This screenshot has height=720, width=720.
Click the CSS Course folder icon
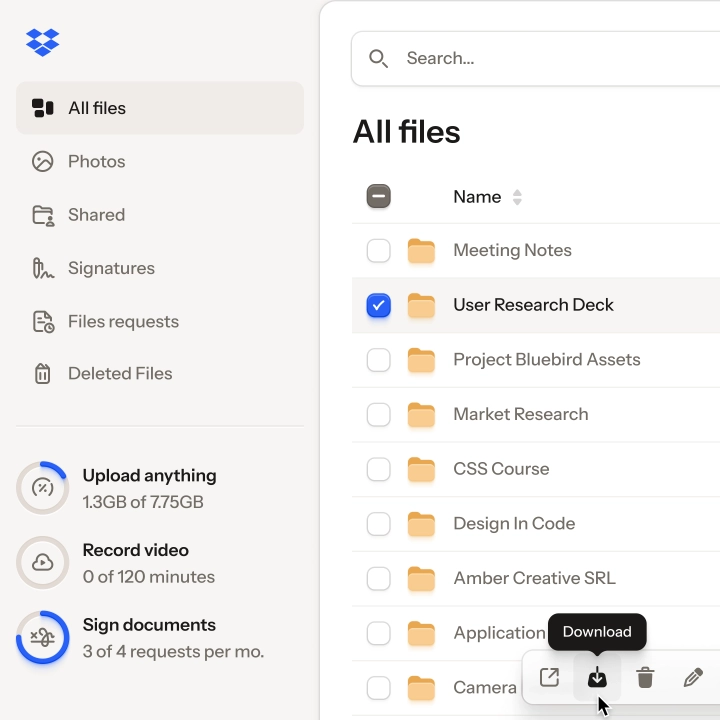pyautogui.click(x=421, y=469)
